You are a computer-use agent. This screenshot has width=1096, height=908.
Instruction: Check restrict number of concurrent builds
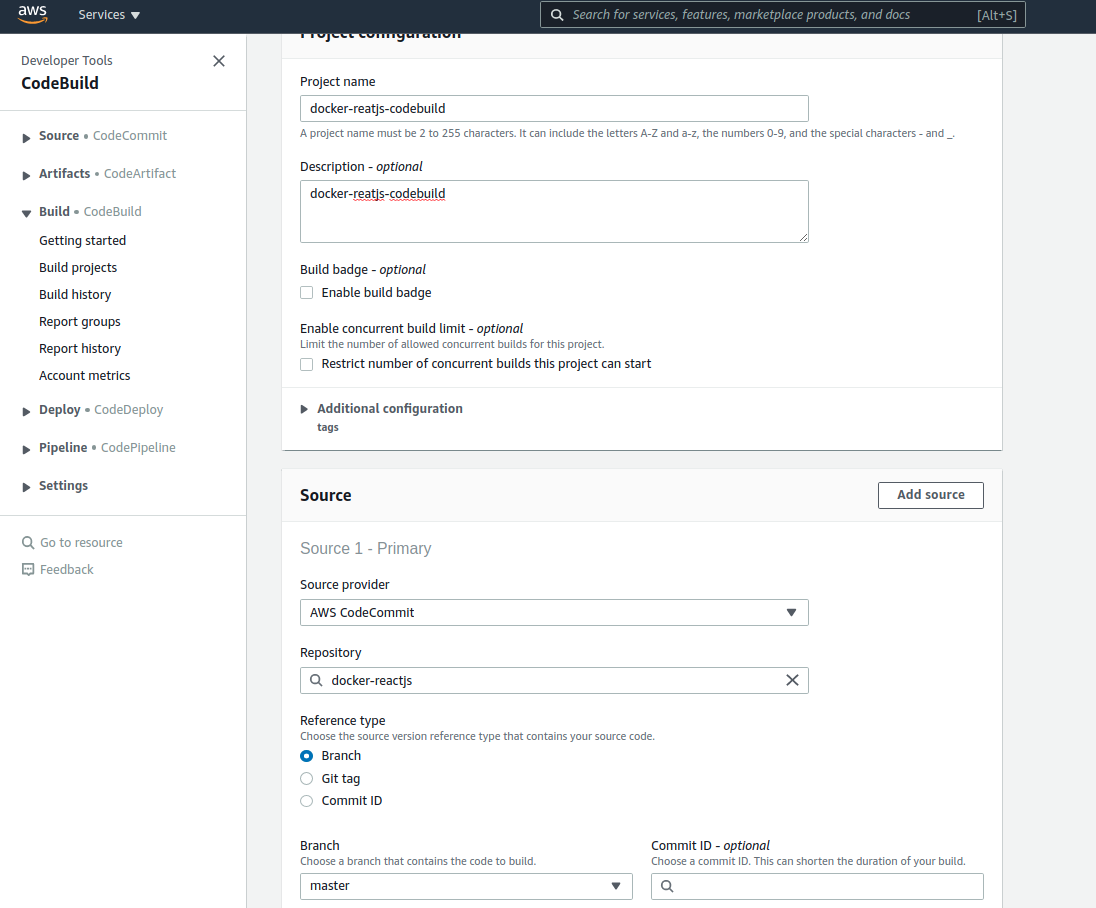point(306,364)
